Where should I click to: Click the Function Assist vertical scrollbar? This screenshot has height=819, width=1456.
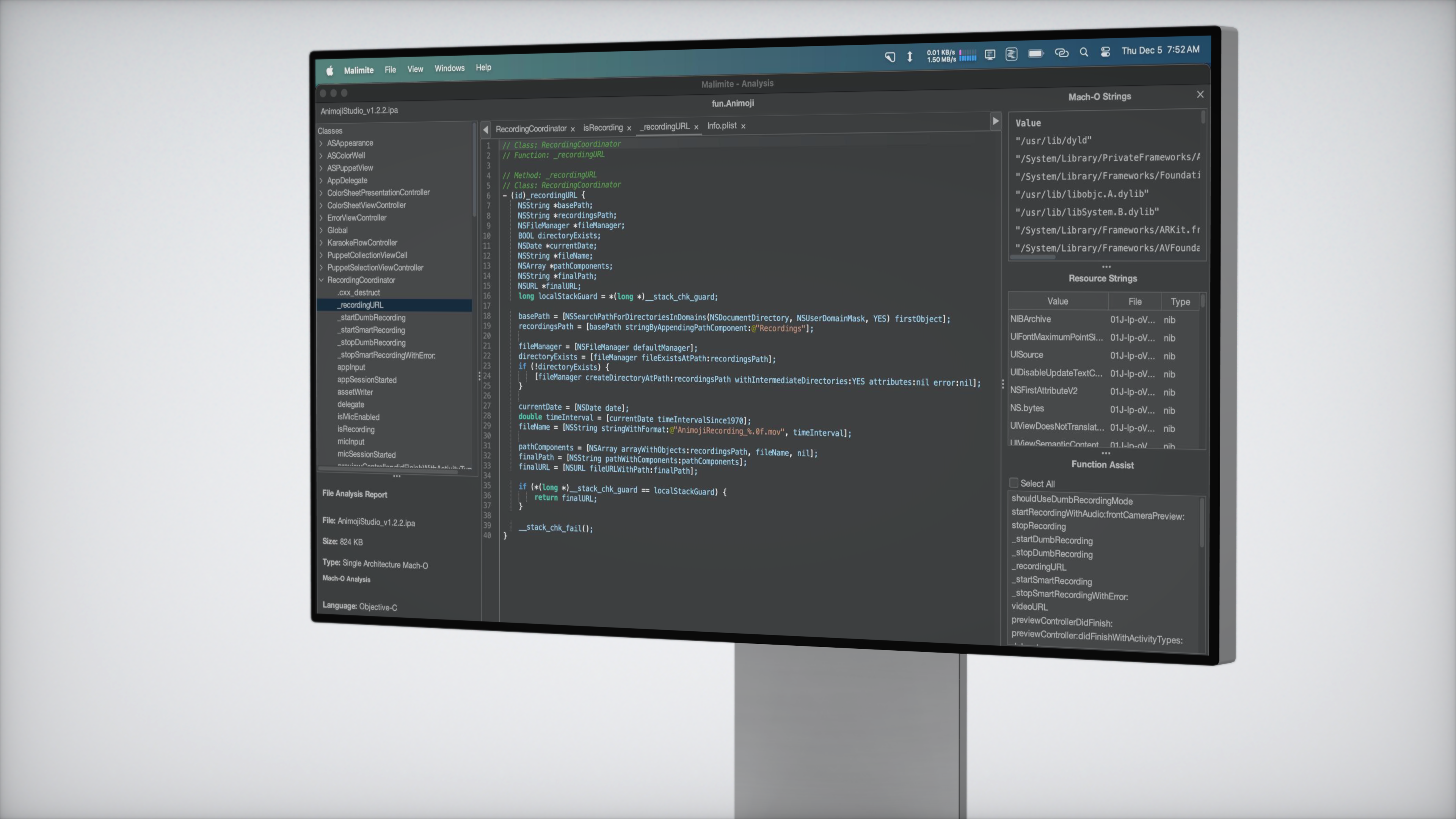[x=1202, y=523]
